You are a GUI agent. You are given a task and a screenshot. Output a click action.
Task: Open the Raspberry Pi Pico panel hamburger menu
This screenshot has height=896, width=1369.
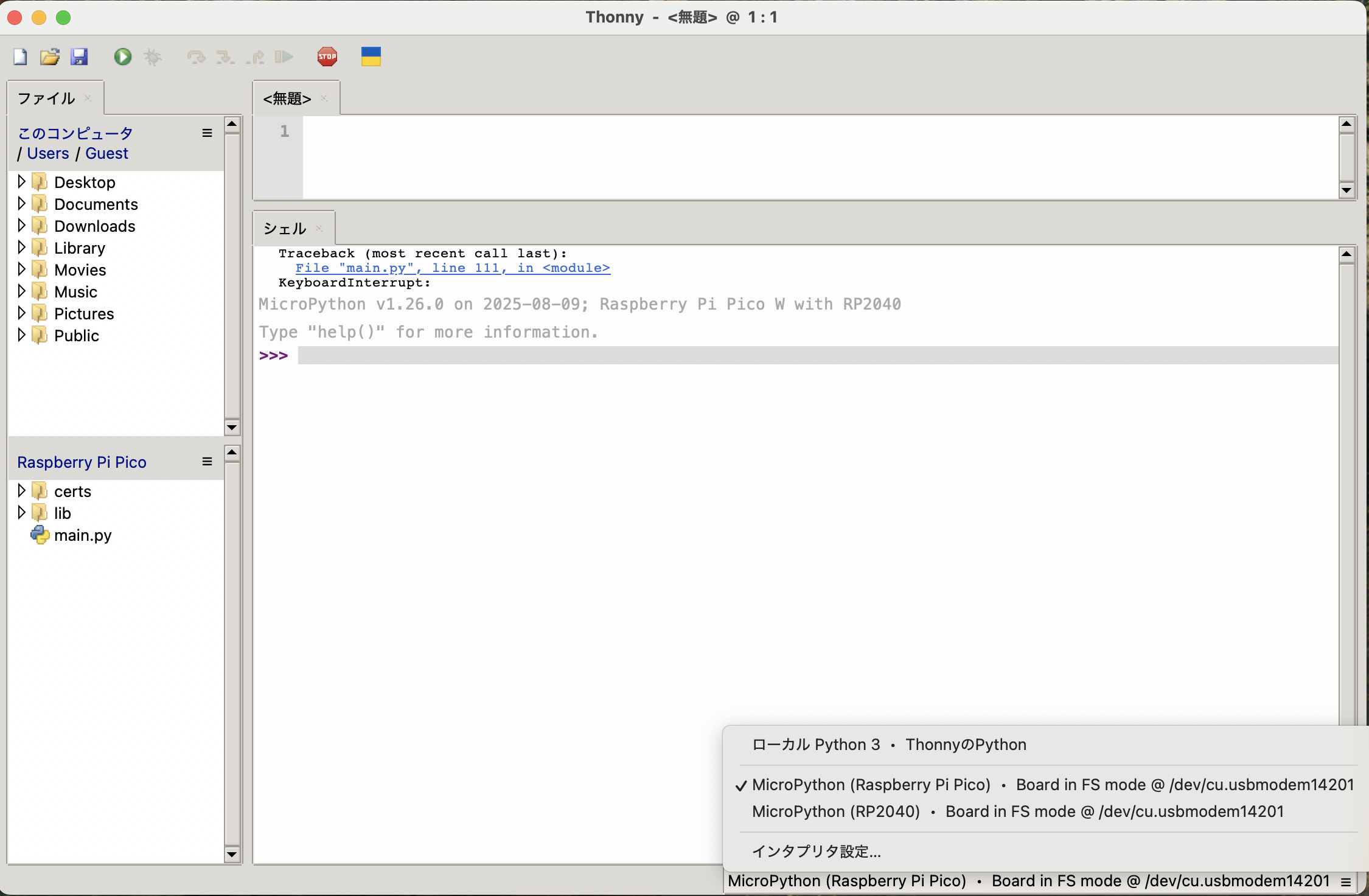coord(207,462)
